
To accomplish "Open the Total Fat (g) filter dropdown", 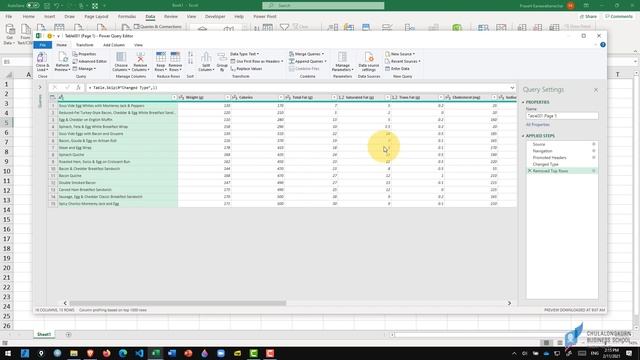I will tap(334, 97).
